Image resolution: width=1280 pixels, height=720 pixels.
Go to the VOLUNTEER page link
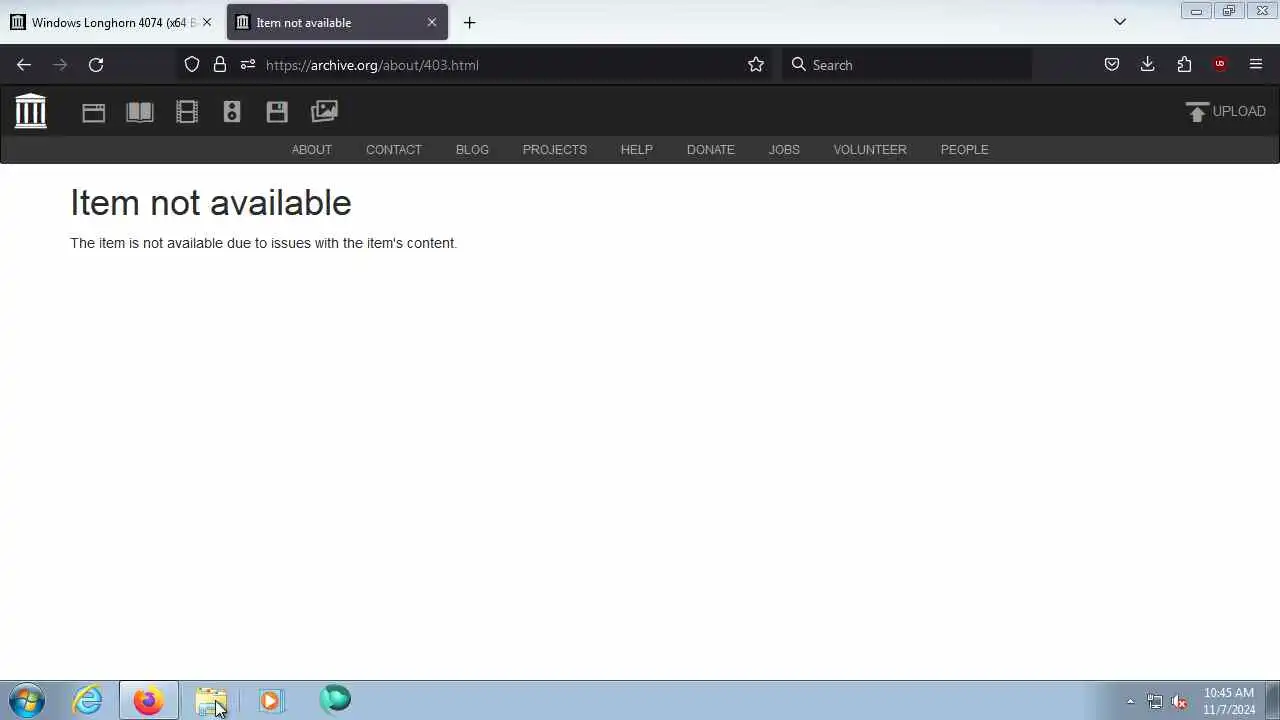[870, 150]
